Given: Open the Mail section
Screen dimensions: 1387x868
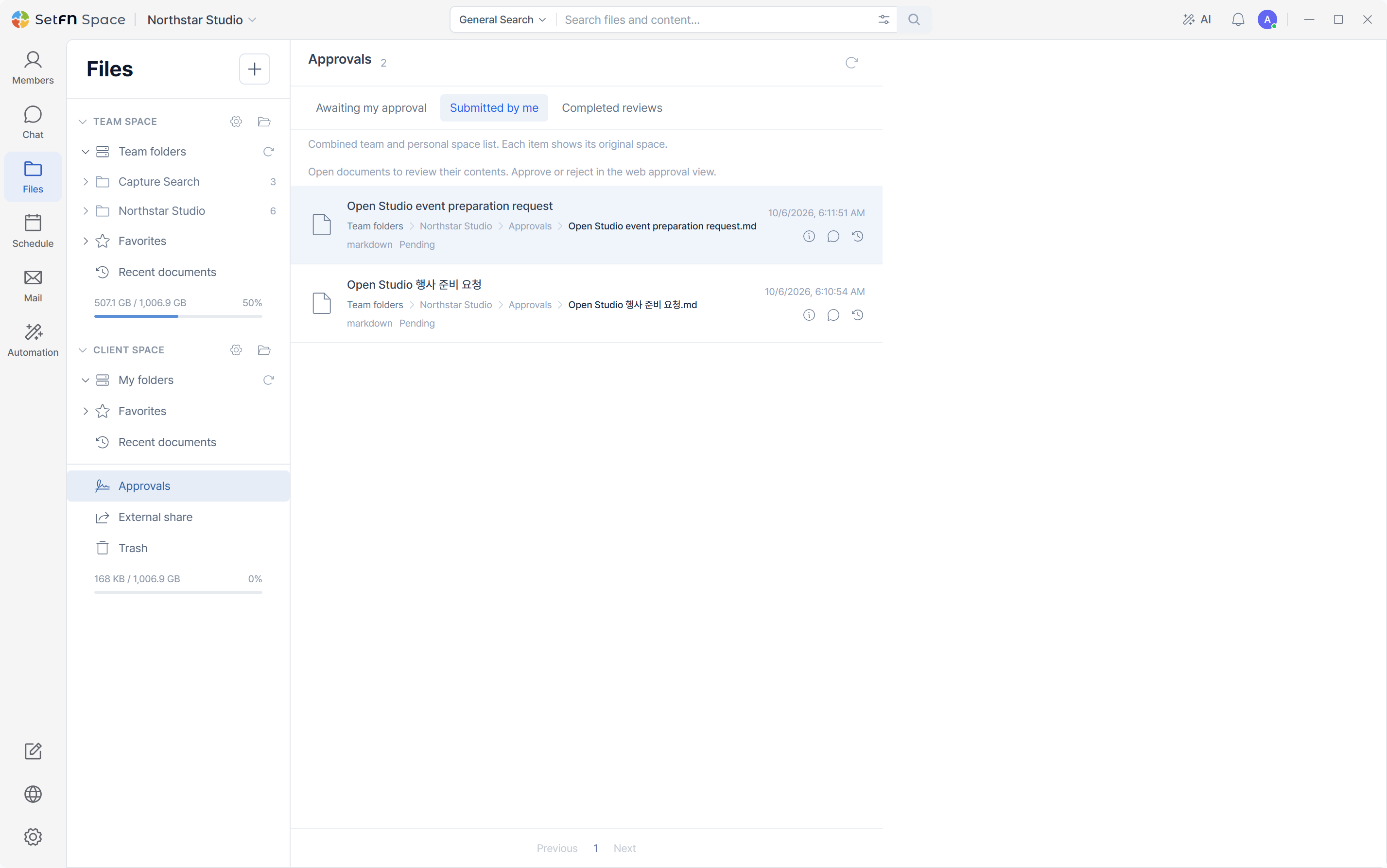Looking at the screenshot, I should coord(33,286).
